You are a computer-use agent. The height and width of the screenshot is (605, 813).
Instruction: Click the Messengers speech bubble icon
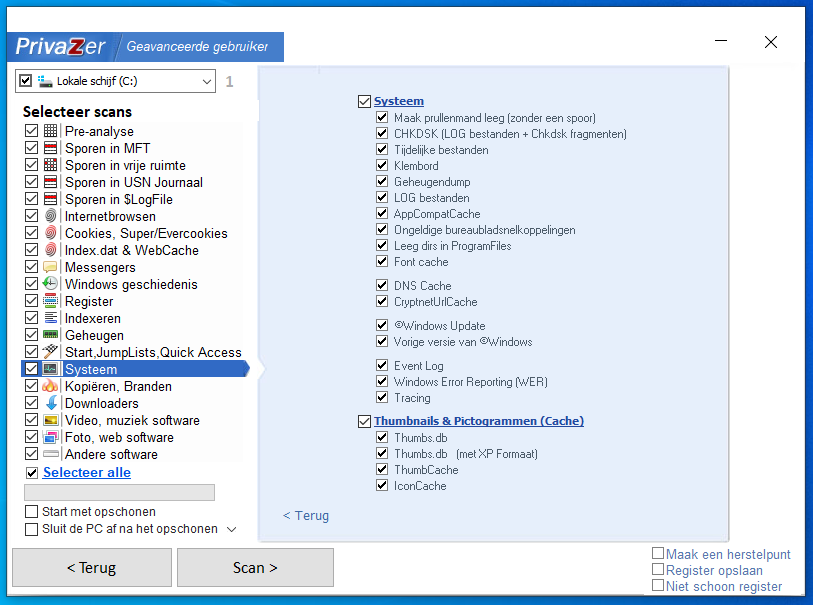pyautogui.click(x=51, y=267)
